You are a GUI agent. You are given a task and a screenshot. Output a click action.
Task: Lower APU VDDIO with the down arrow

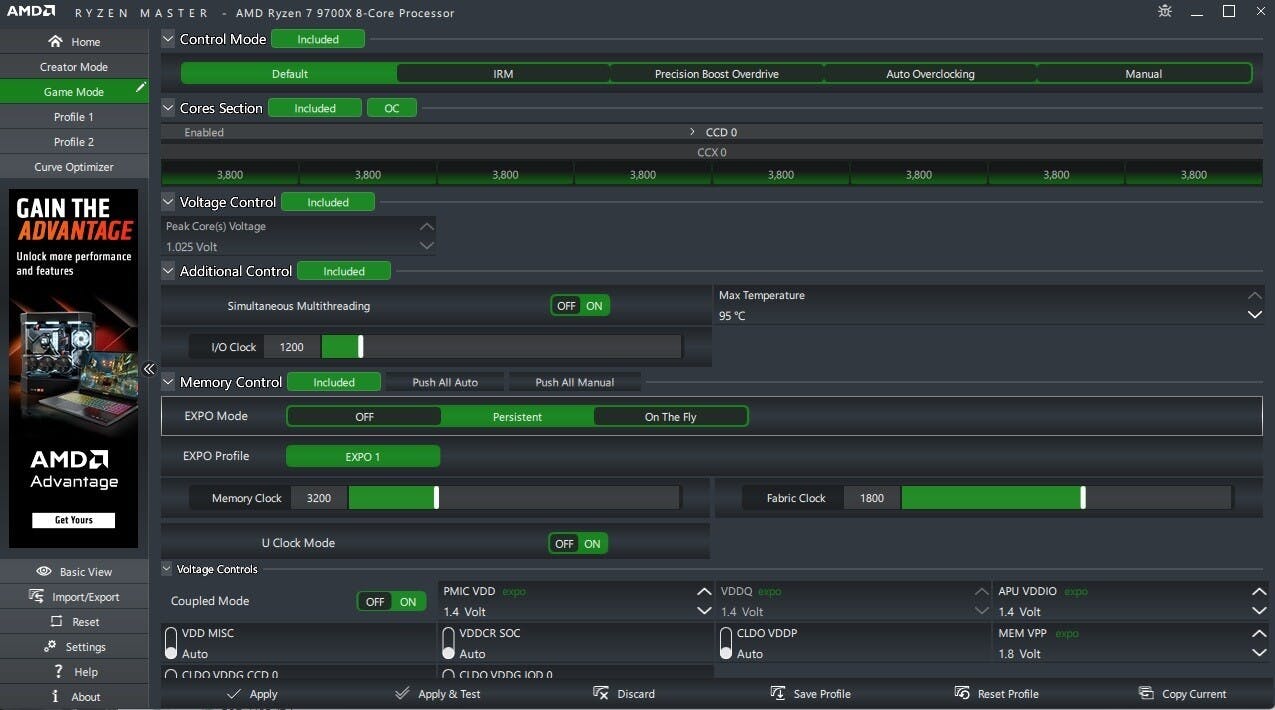click(x=1259, y=611)
